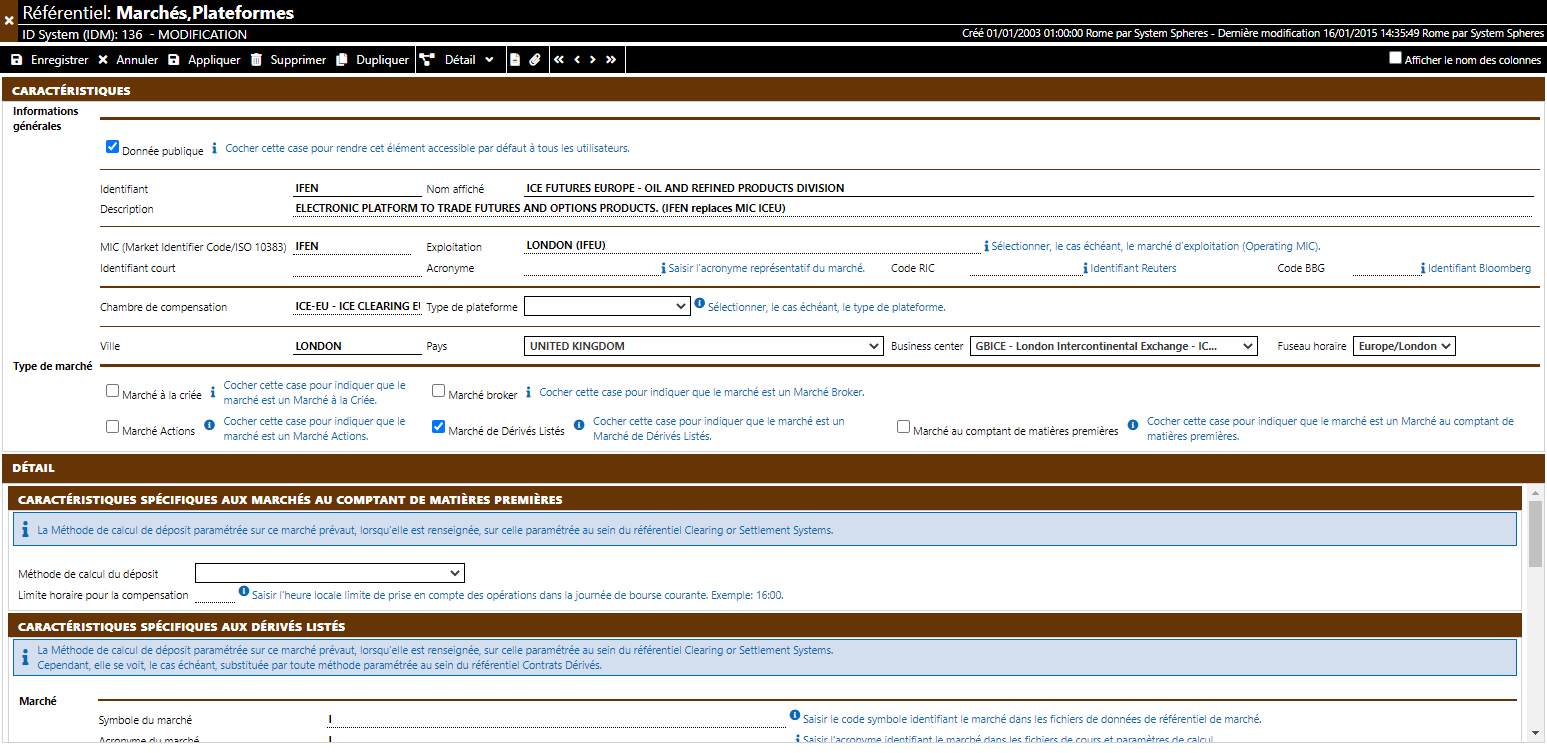The image size is (1547, 753).
Task: Jump to last record with double-right arrows
Action: coord(611,60)
